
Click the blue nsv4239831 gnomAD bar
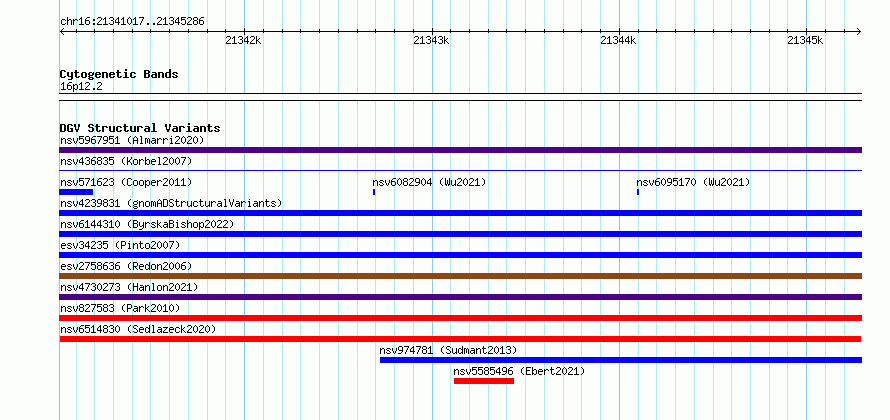coord(461,213)
